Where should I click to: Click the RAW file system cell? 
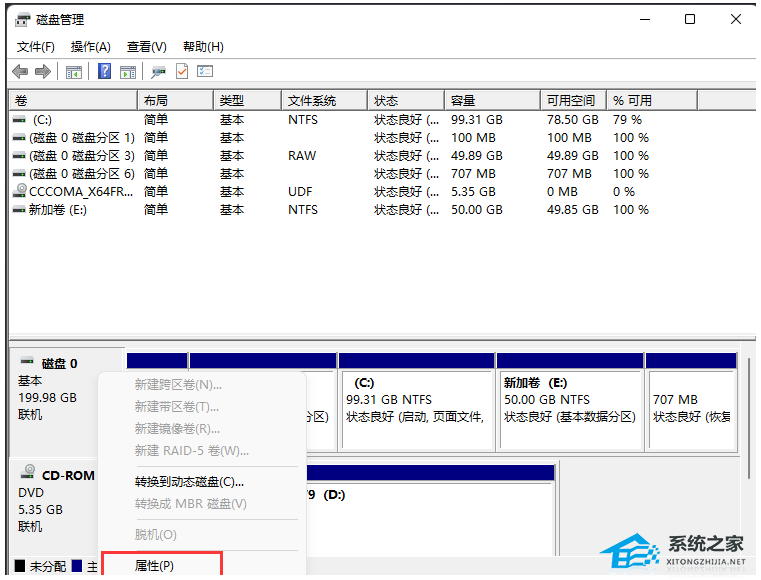(x=301, y=156)
